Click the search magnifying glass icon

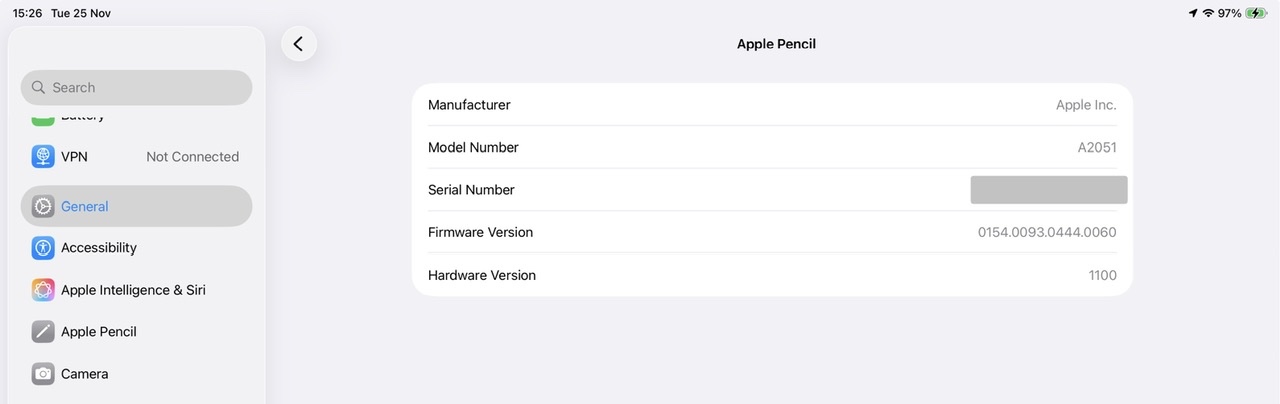pos(39,88)
